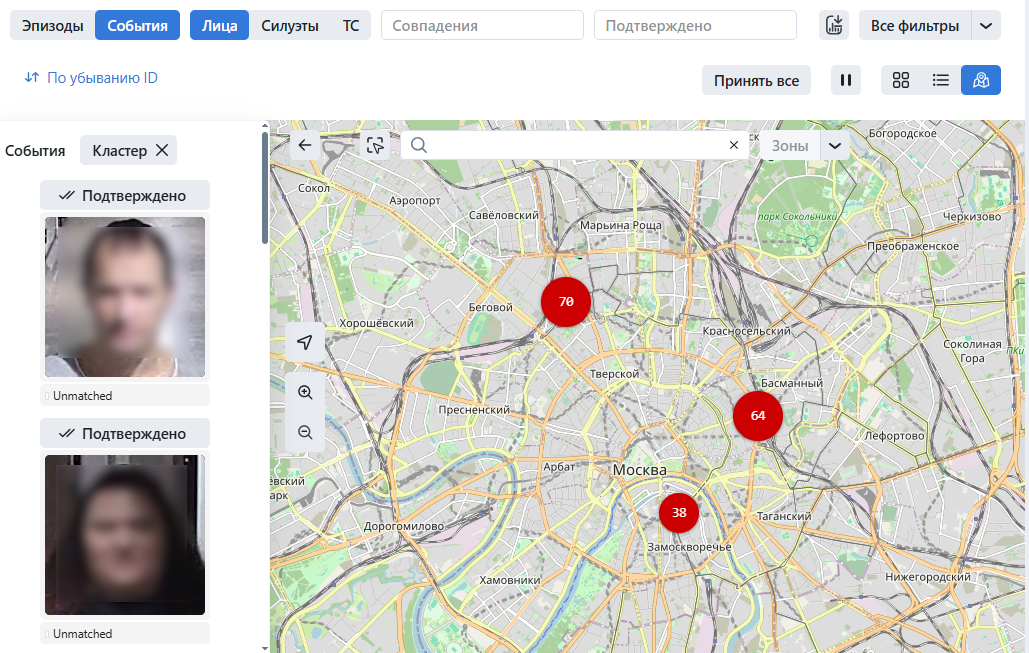The width and height of the screenshot is (1029, 653).
Task: Confirm the first event with Подтверждено
Action: [123, 194]
